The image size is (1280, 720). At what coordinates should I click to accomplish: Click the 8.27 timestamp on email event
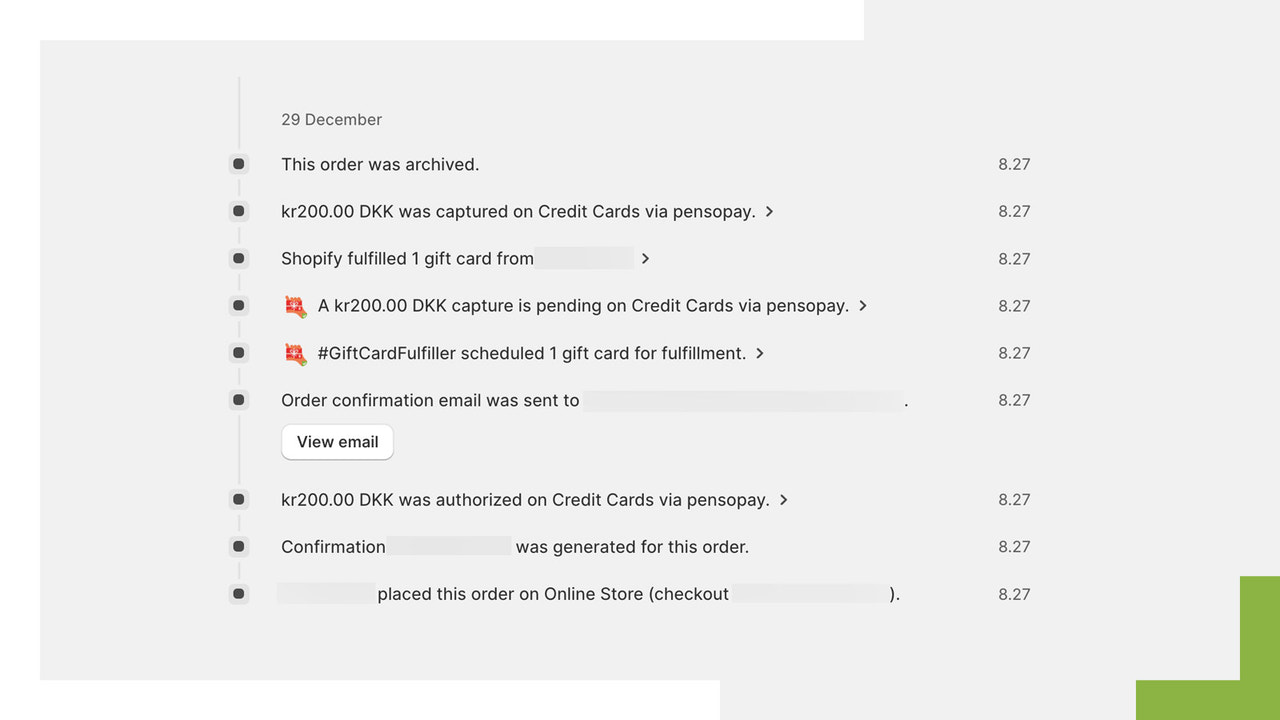[1014, 399]
